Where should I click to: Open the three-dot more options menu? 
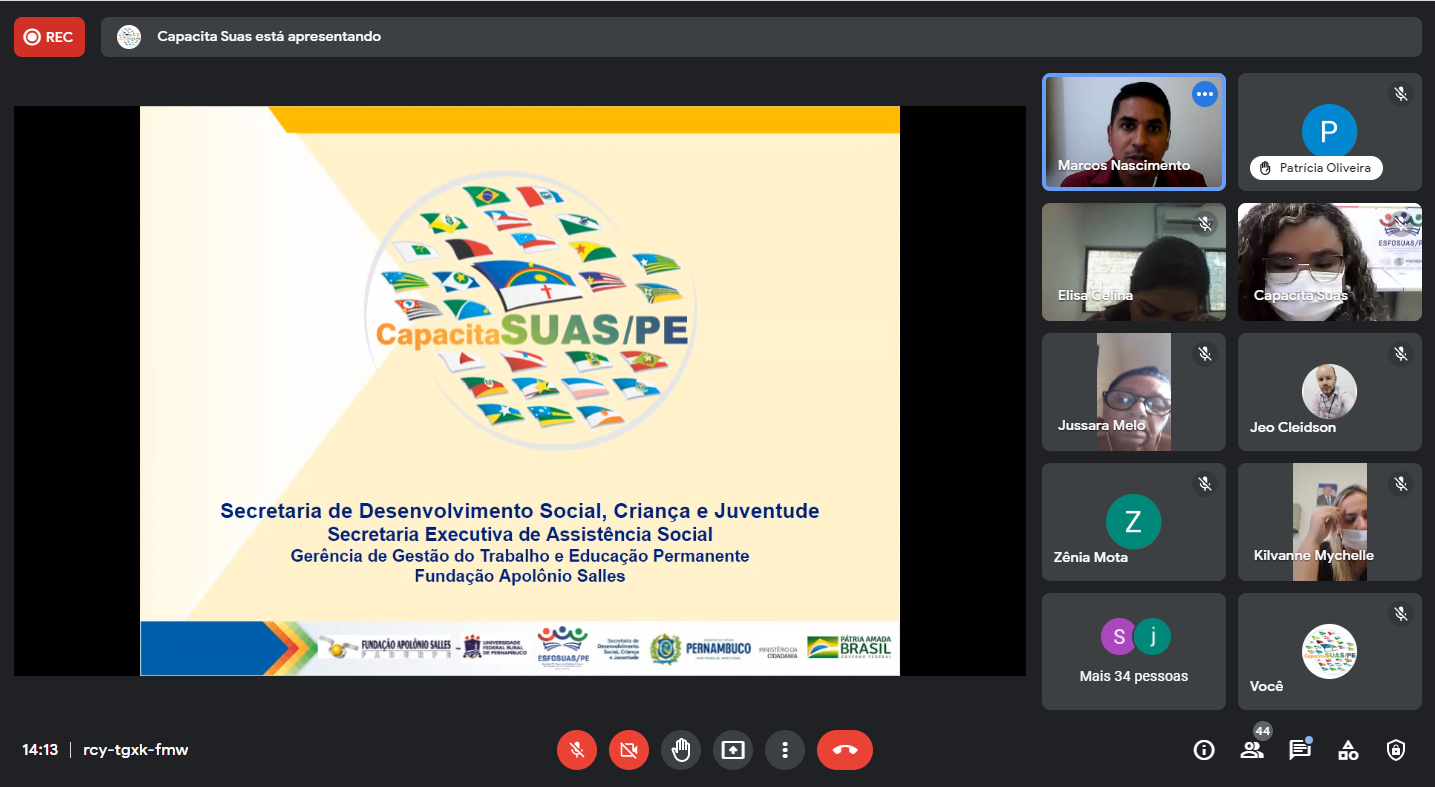(x=785, y=750)
